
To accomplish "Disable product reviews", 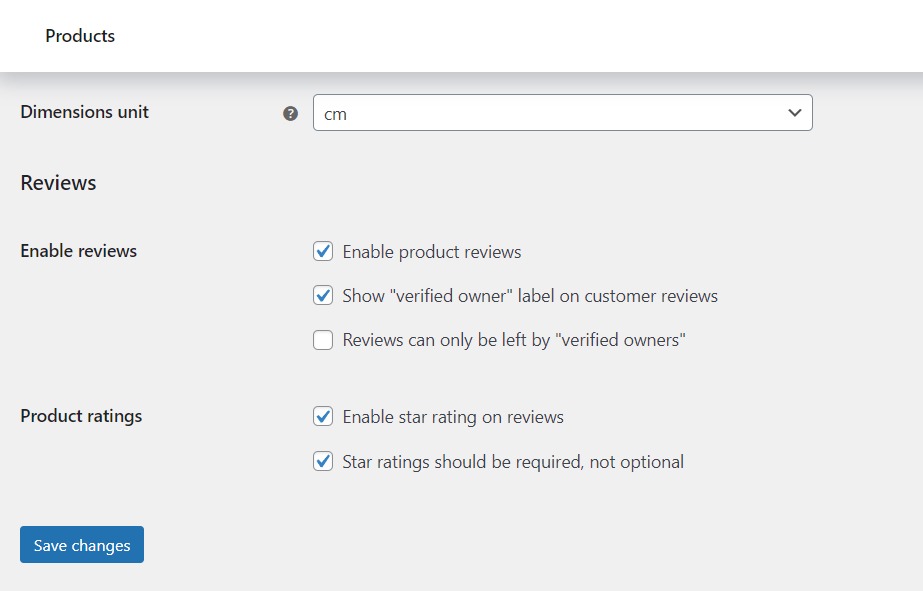I will [323, 251].
